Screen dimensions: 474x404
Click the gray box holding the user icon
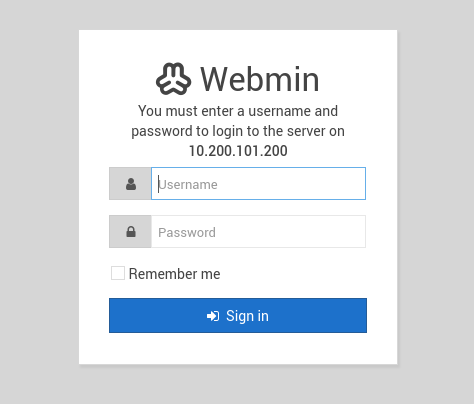[x=130, y=184]
